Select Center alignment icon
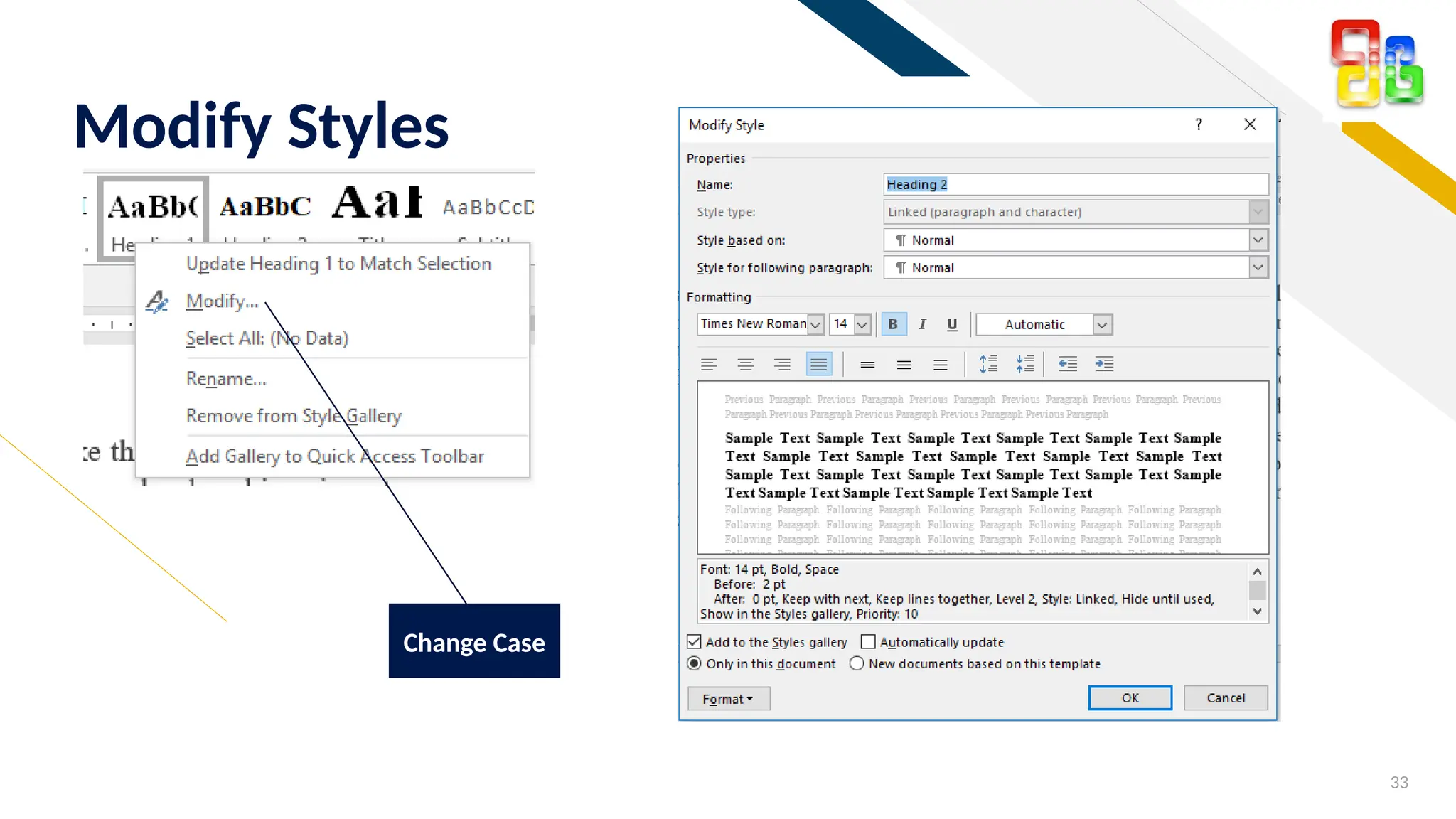Image resolution: width=1456 pixels, height=819 pixels. [745, 365]
